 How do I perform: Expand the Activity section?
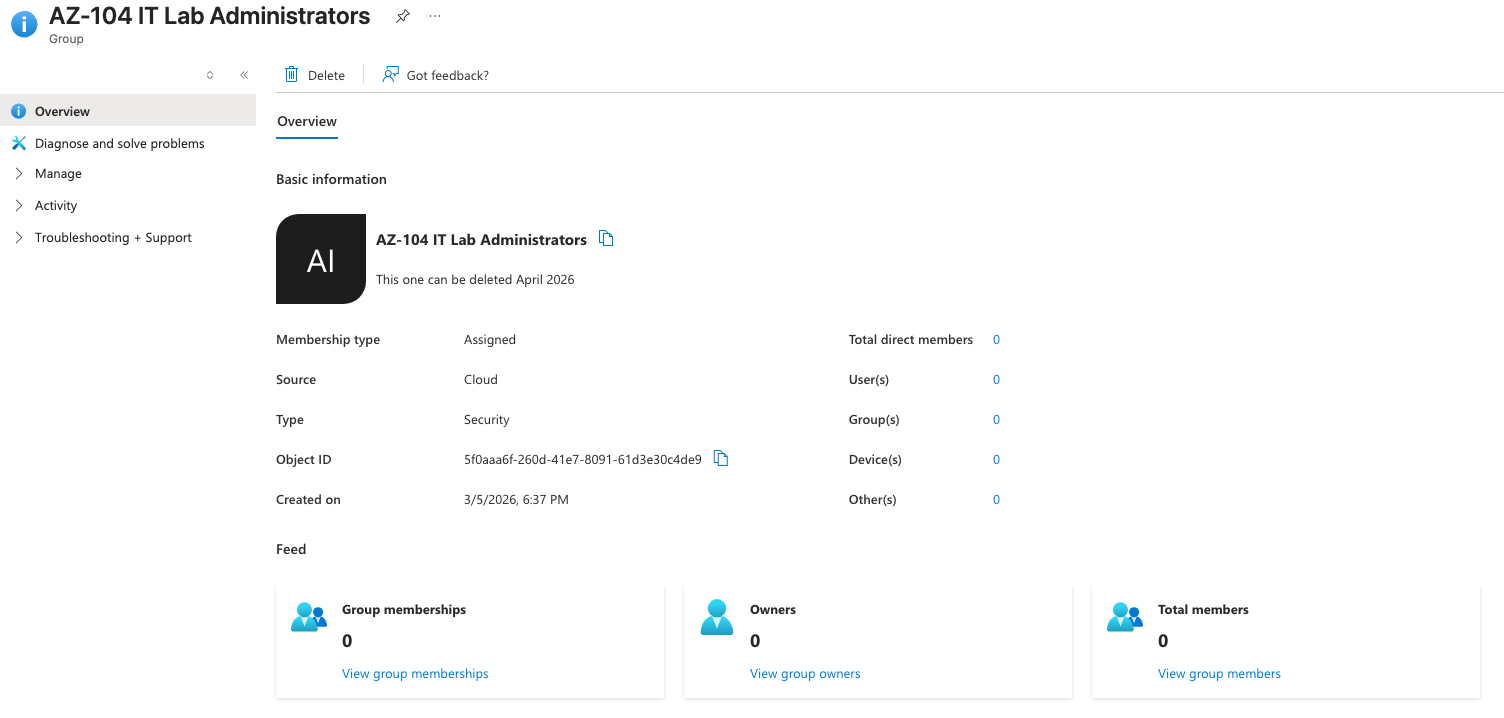[x=19, y=206]
